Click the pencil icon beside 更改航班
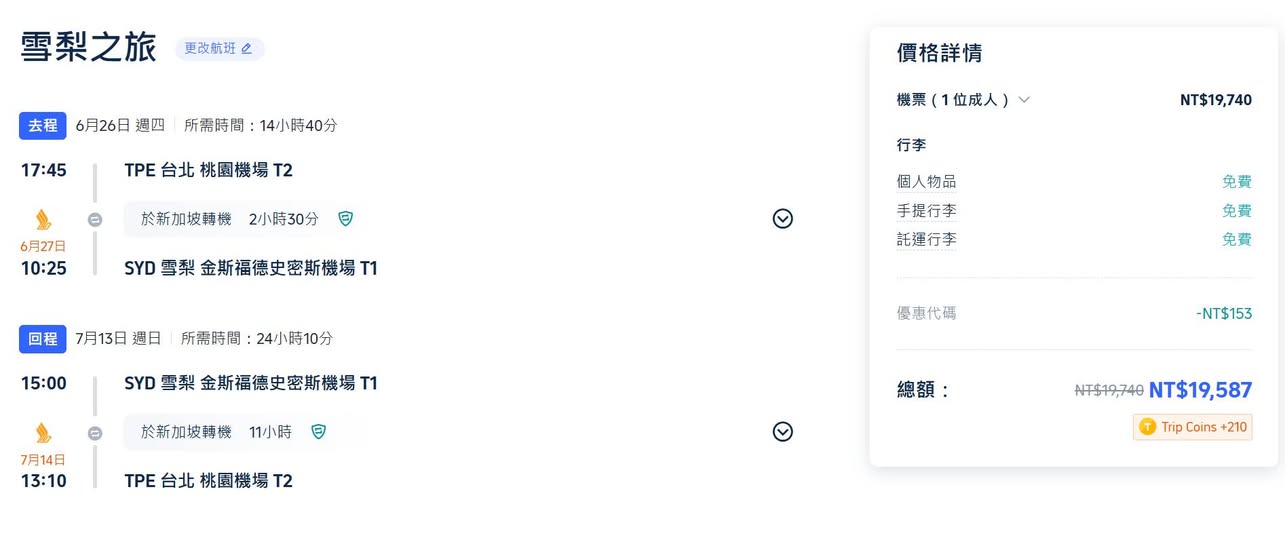The image size is (1285, 540). point(247,49)
